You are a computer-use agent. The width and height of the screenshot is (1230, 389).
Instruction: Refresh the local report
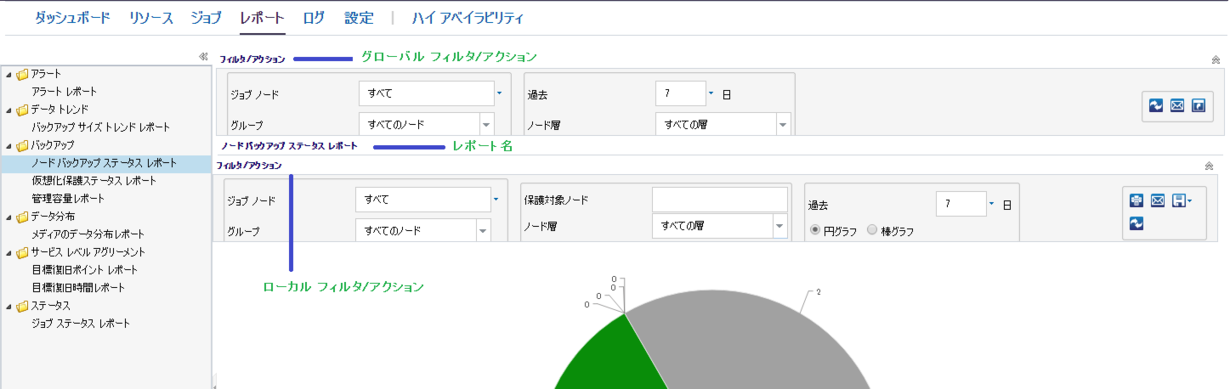coord(1137,224)
